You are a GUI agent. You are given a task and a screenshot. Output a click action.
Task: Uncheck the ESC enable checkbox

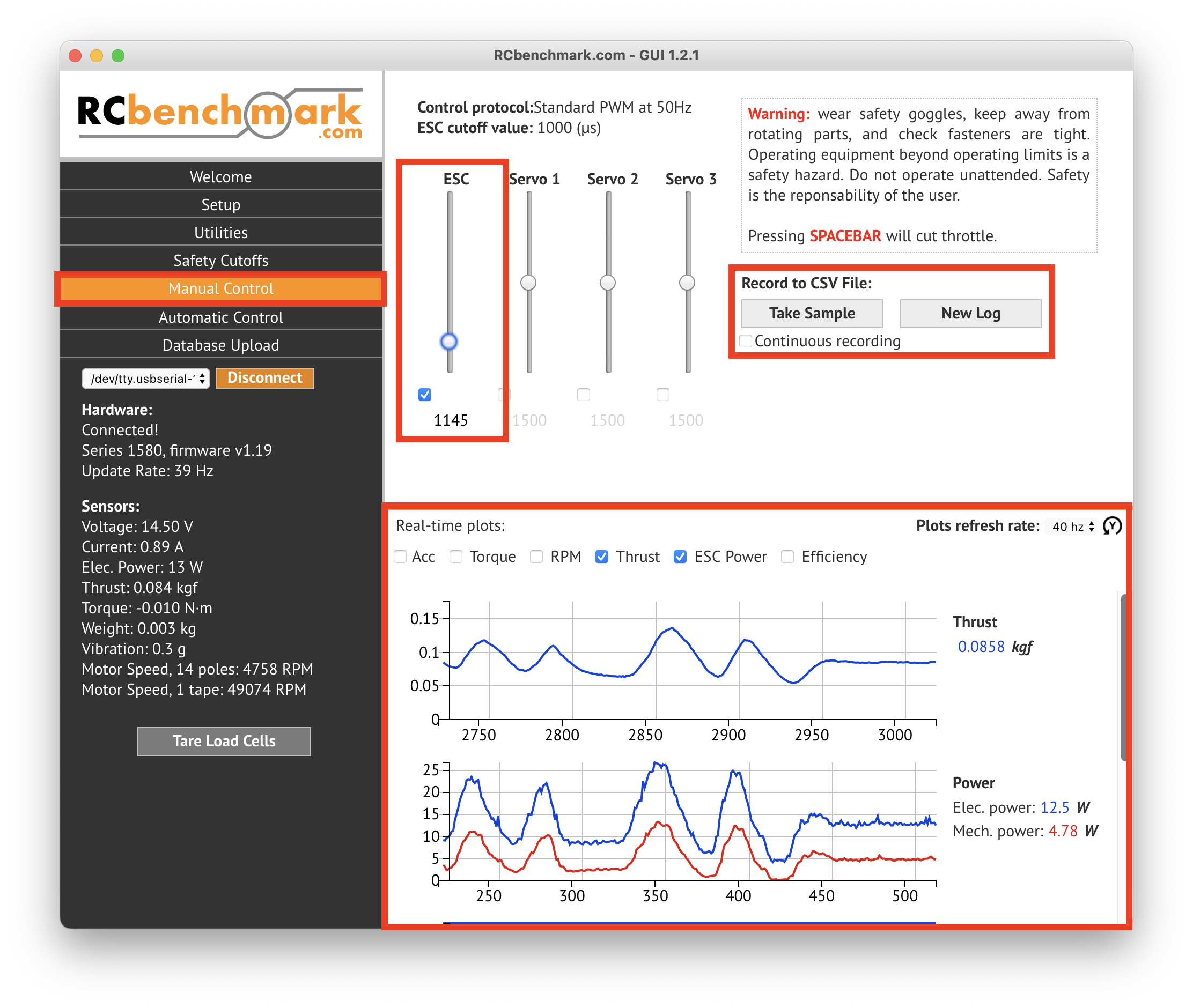(x=425, y=394)
